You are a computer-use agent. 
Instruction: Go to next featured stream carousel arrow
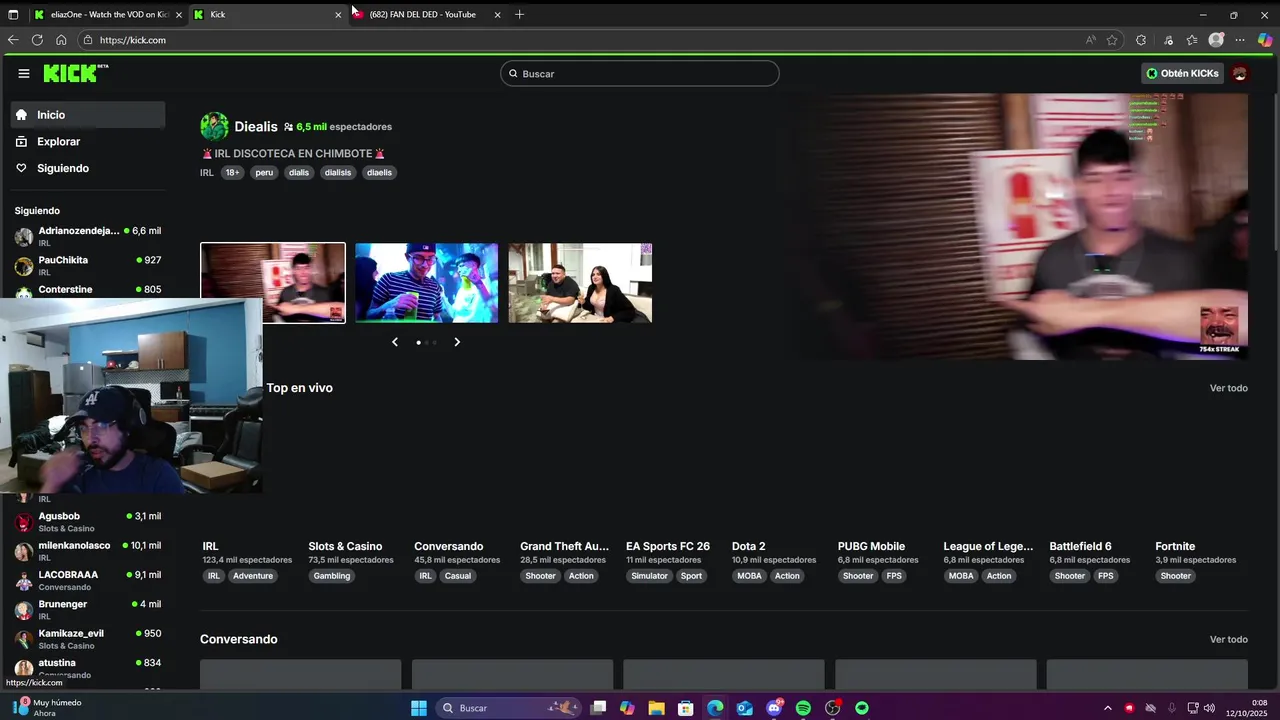point(457,342)
